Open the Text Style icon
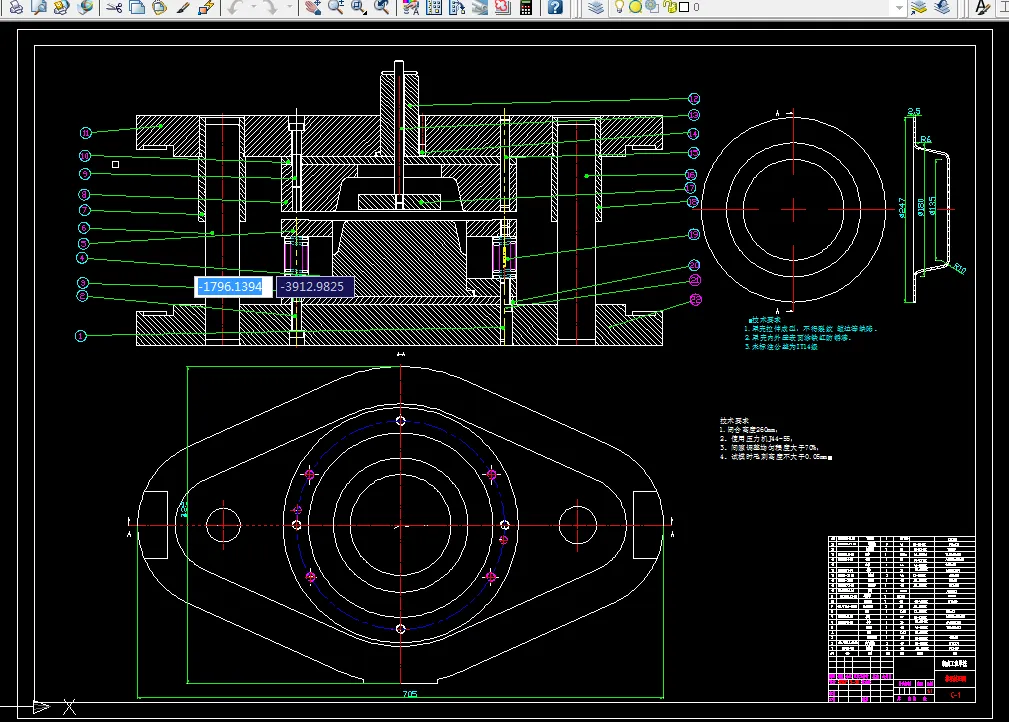Screen dimensions: 1009x722 tap(983, 7)
